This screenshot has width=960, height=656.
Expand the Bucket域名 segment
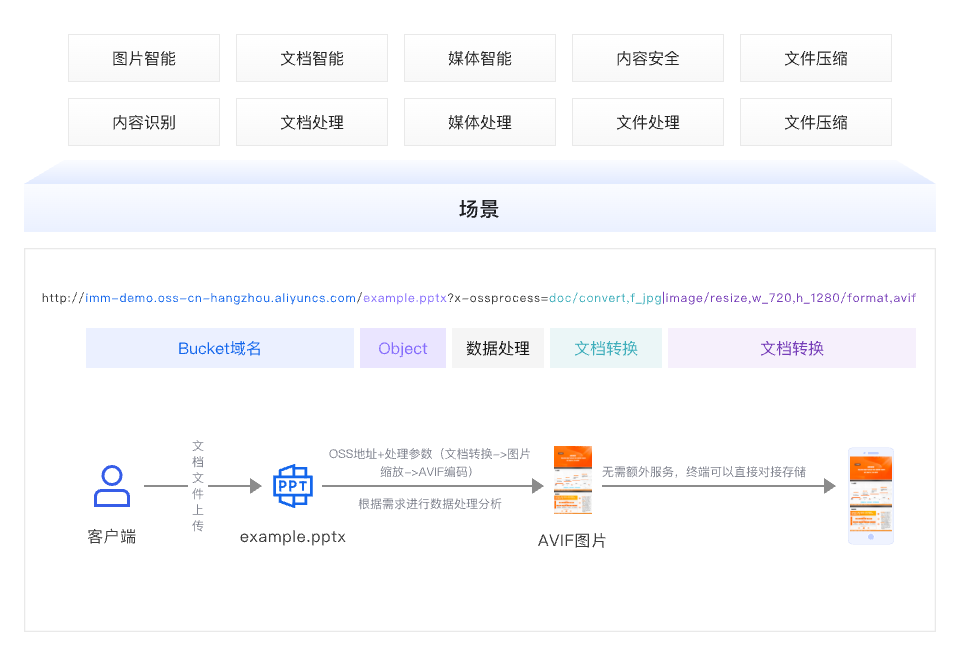219,348
